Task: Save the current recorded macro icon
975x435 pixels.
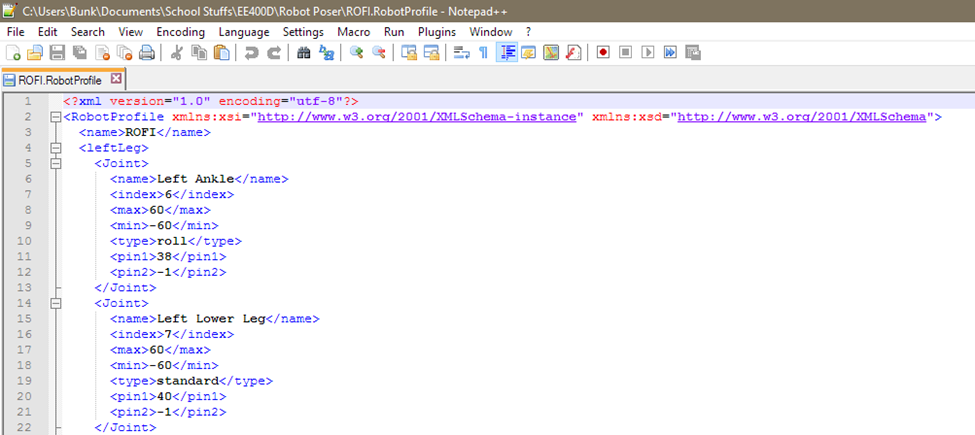Action: click(693, 53)
